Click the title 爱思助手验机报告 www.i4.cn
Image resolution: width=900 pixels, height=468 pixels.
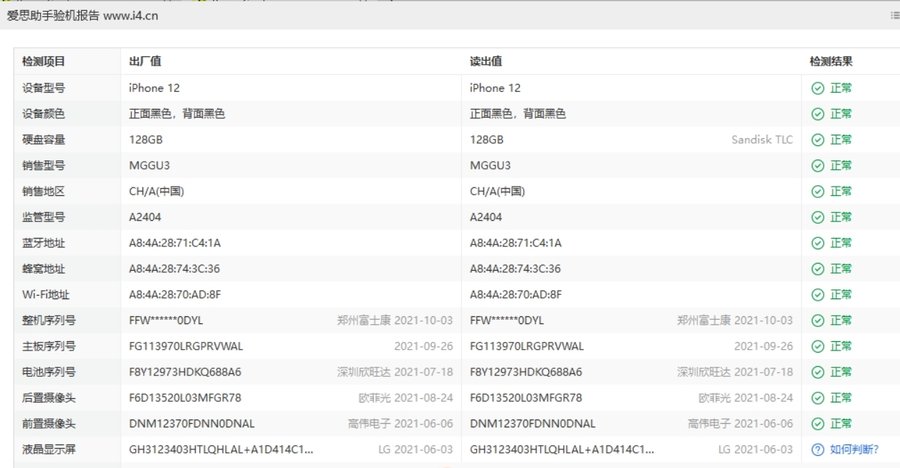click(82, 16)
